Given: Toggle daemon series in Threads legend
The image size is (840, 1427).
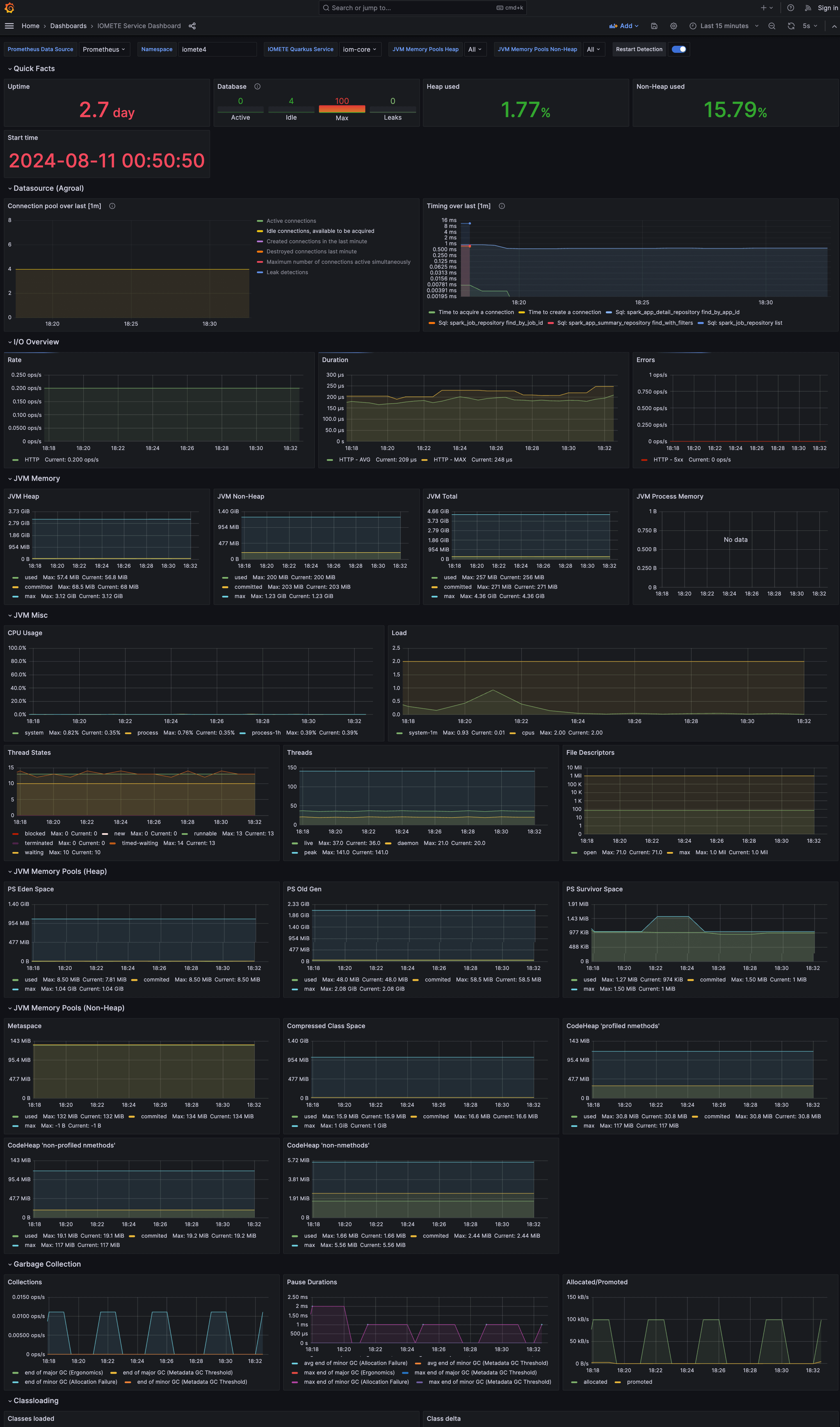Looking at the screenshot, I should pos(408,843).
